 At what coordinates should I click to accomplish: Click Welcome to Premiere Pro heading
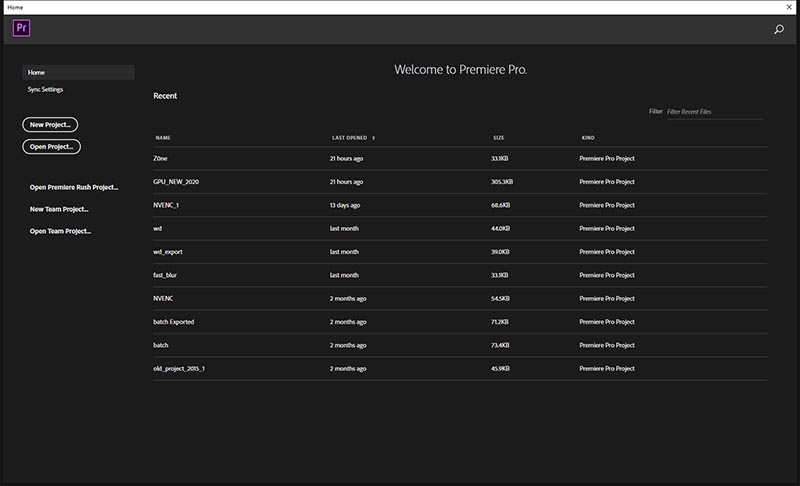point(460,70)
